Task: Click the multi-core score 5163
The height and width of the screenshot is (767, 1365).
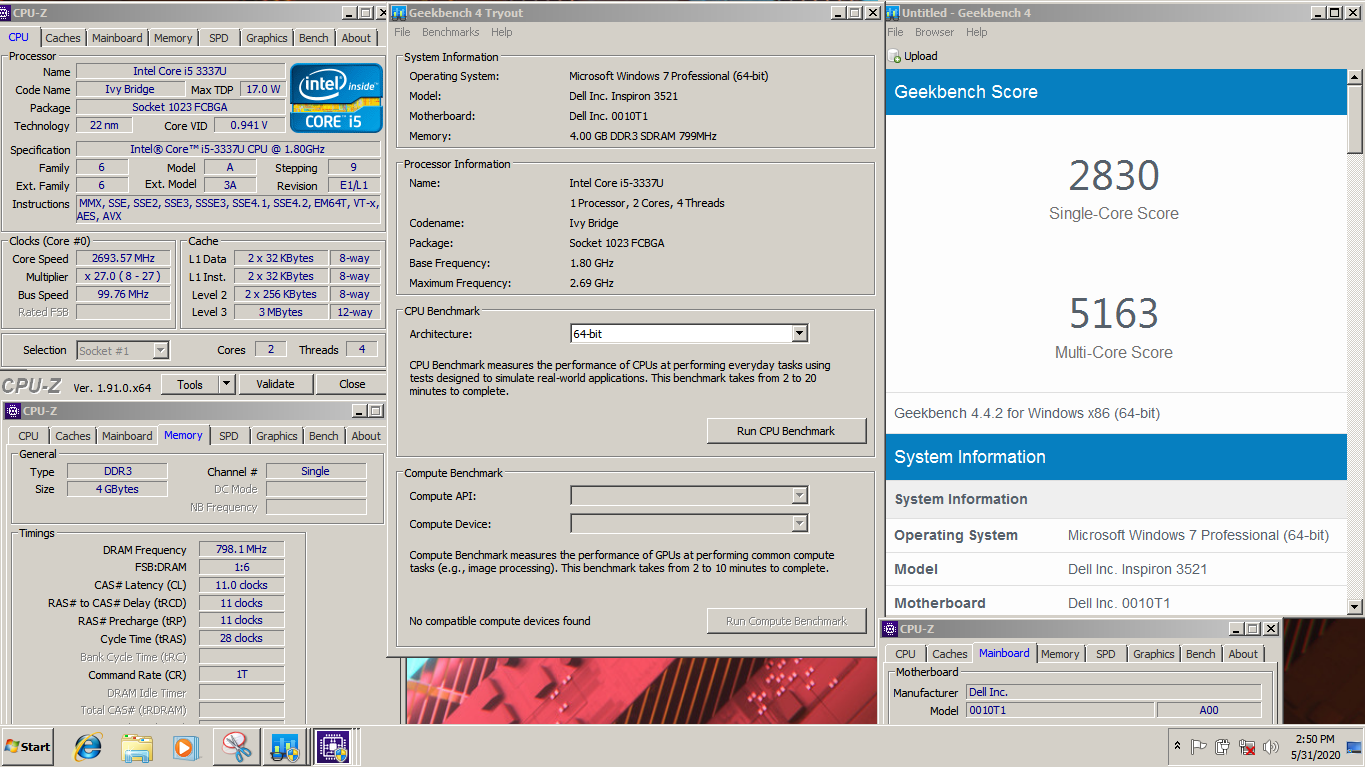Action: pyautogui.click(x=1114, y=314)
